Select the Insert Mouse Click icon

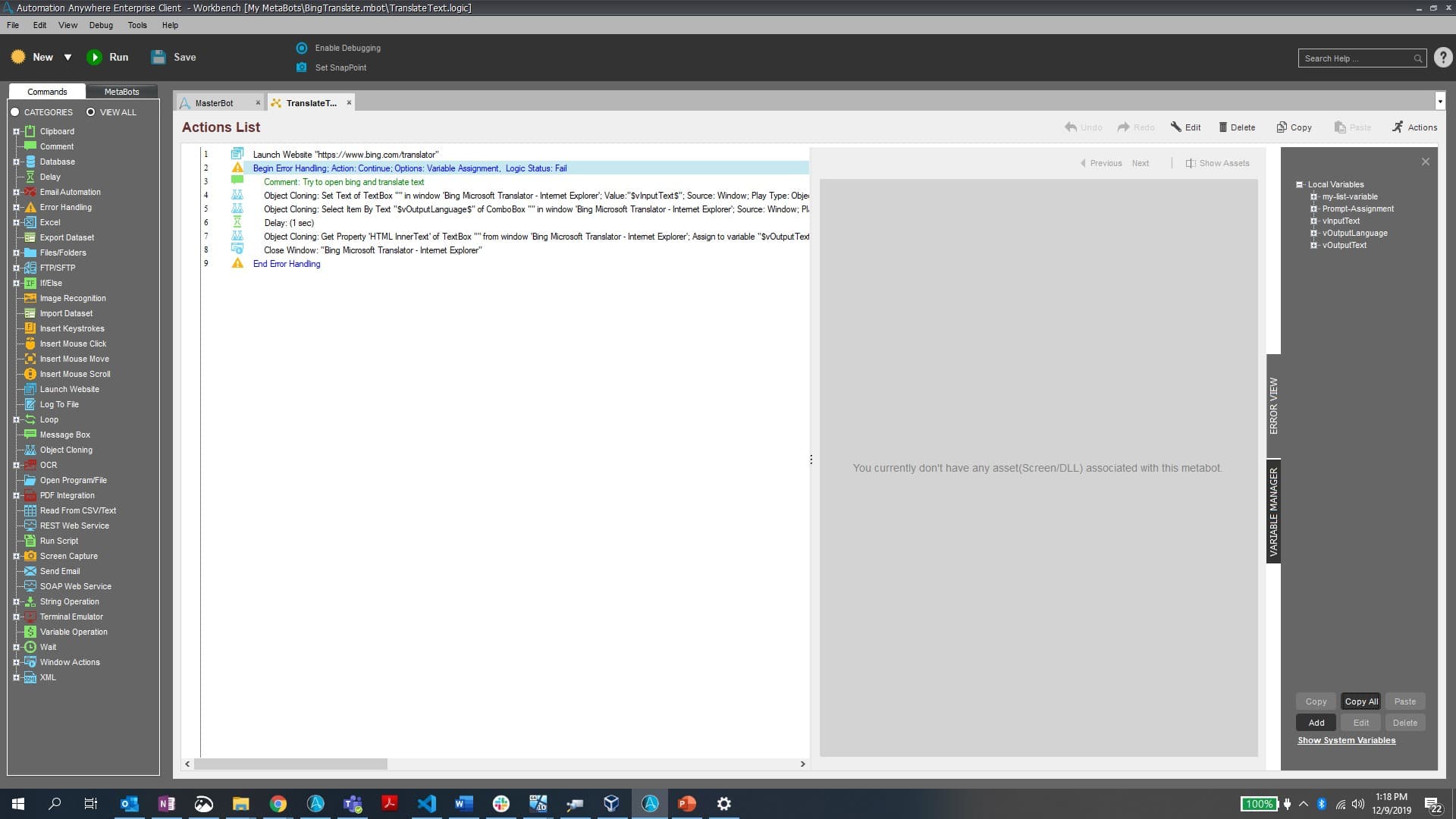coord(30,344)
